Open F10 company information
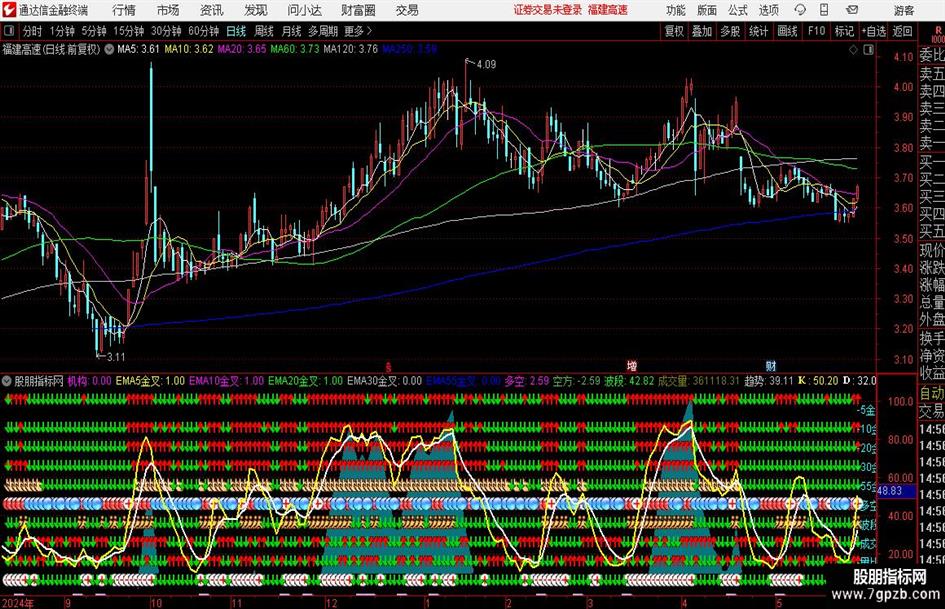 tap(816, 31)
